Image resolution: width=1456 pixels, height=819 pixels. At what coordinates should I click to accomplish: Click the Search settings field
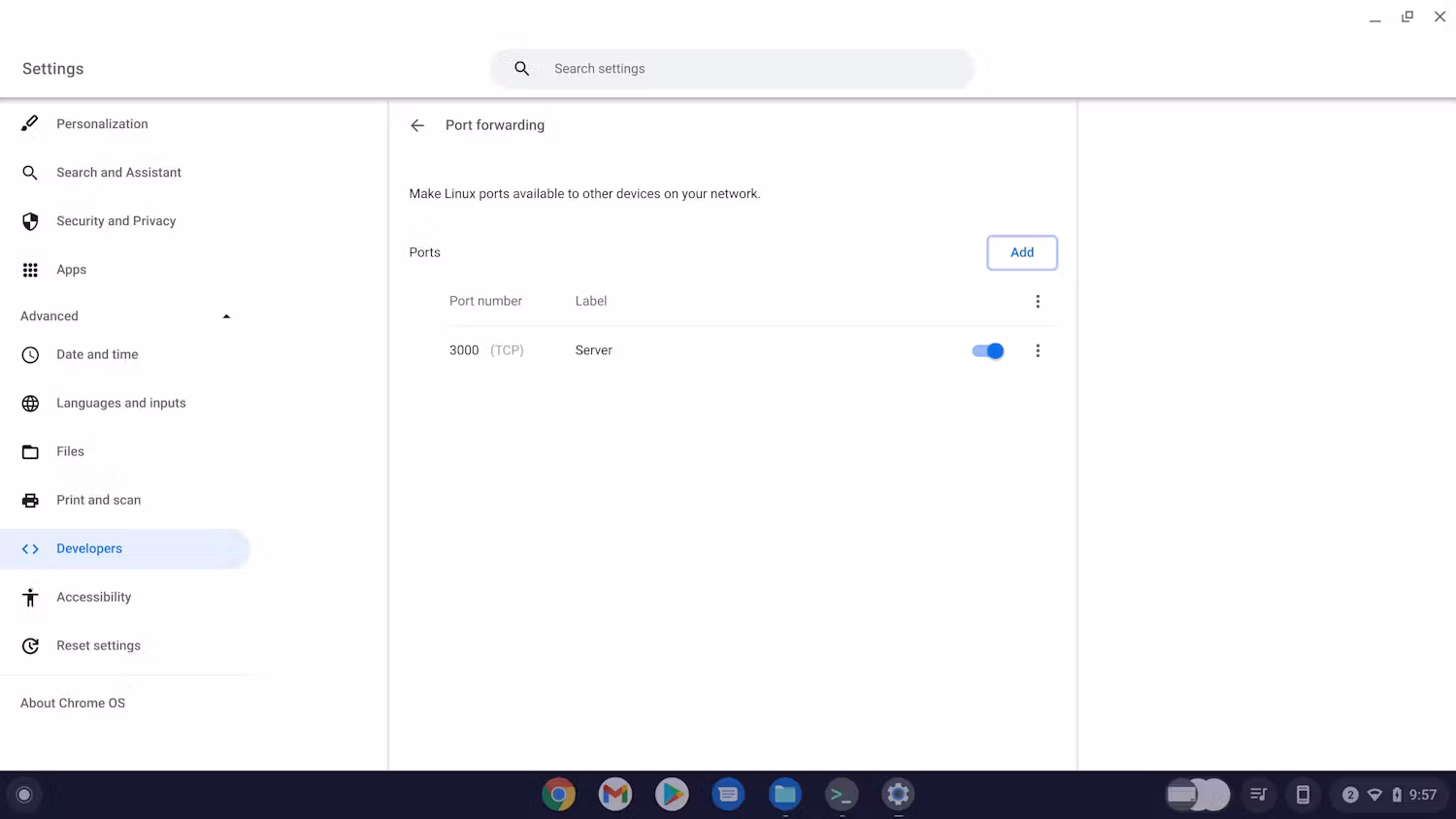pyautogui.click(x=732, y=68)
